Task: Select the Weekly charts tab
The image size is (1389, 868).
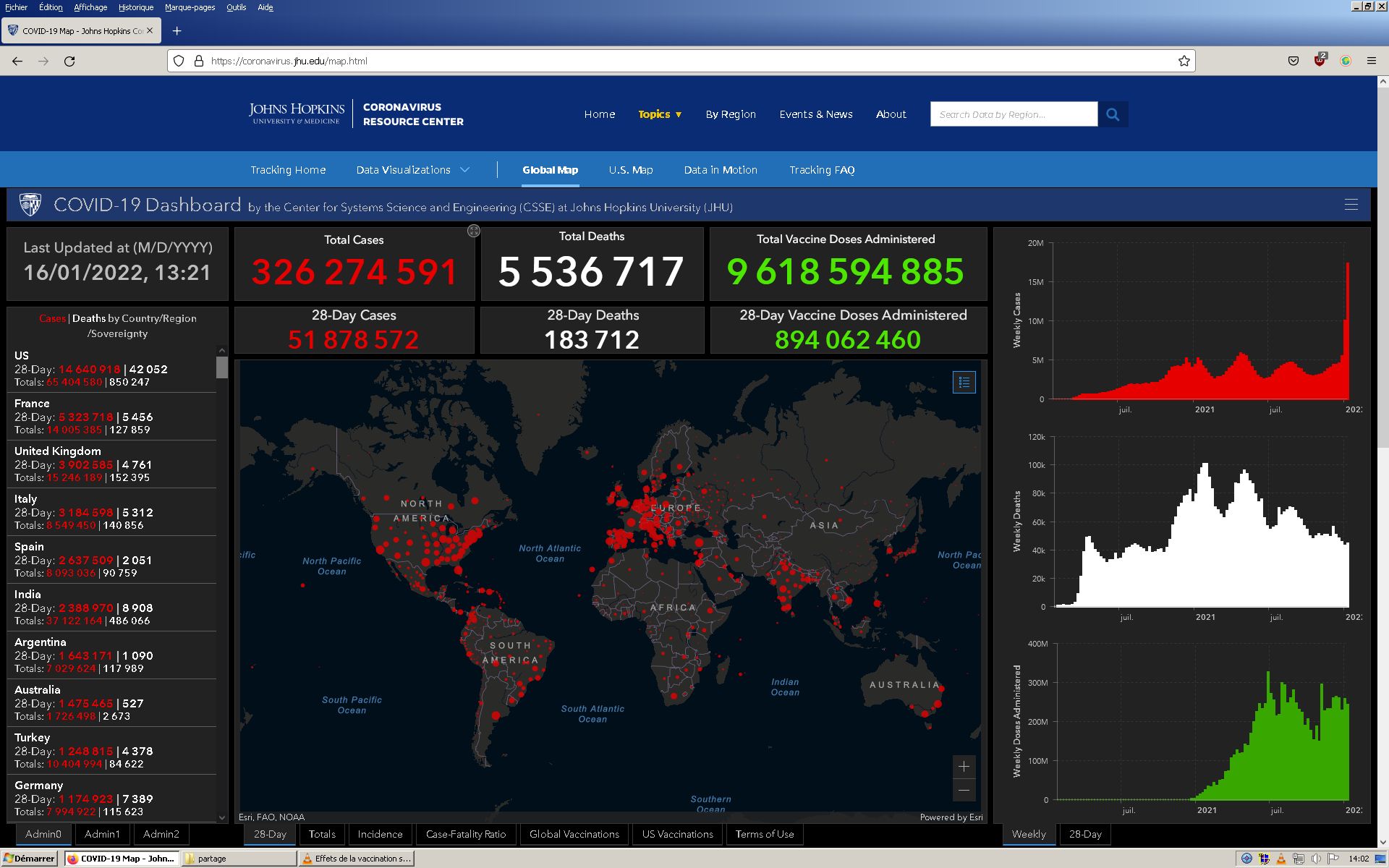Action: (1029, 834)
